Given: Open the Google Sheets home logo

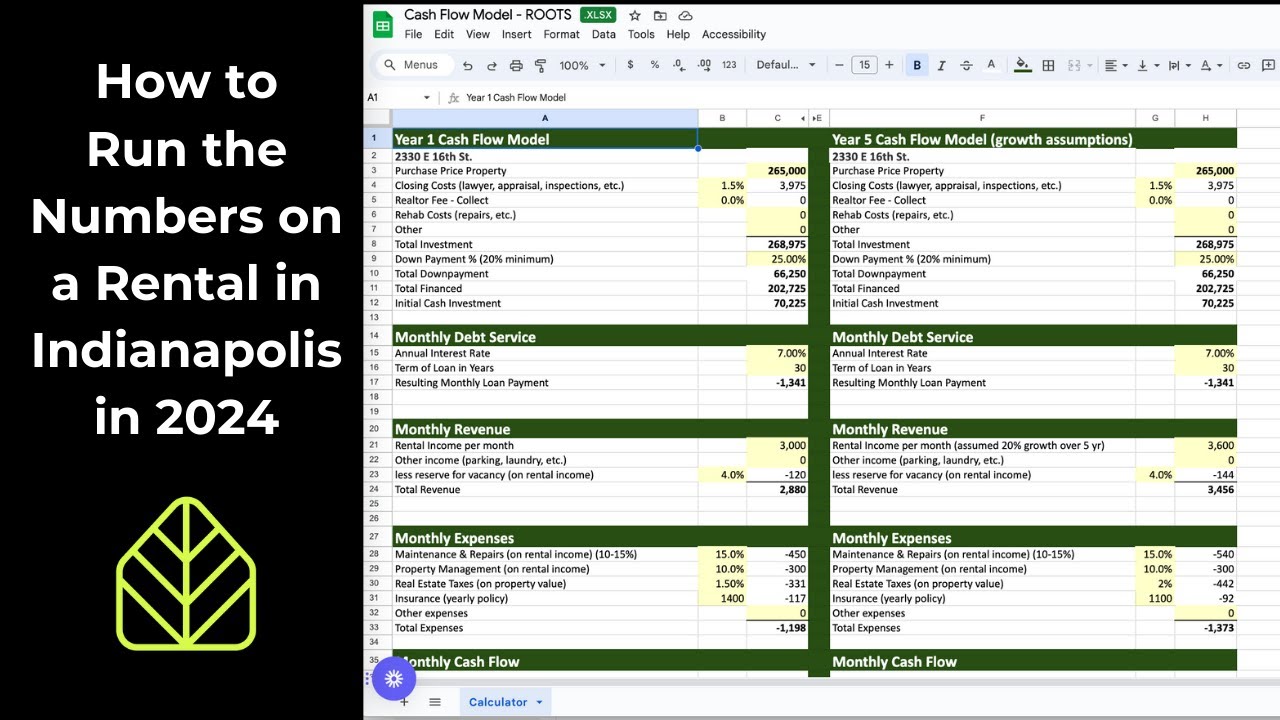Looking at the screenshot, I should click(383, 24).
